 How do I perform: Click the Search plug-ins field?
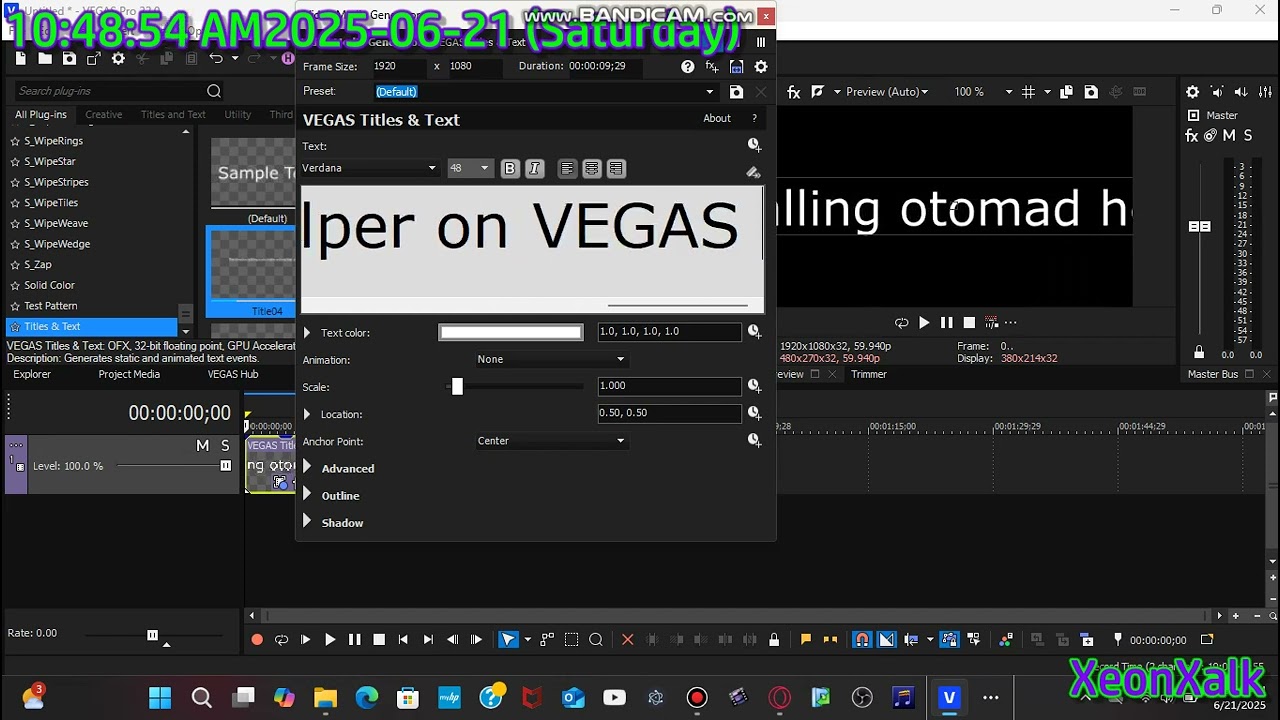coord(118,91)
